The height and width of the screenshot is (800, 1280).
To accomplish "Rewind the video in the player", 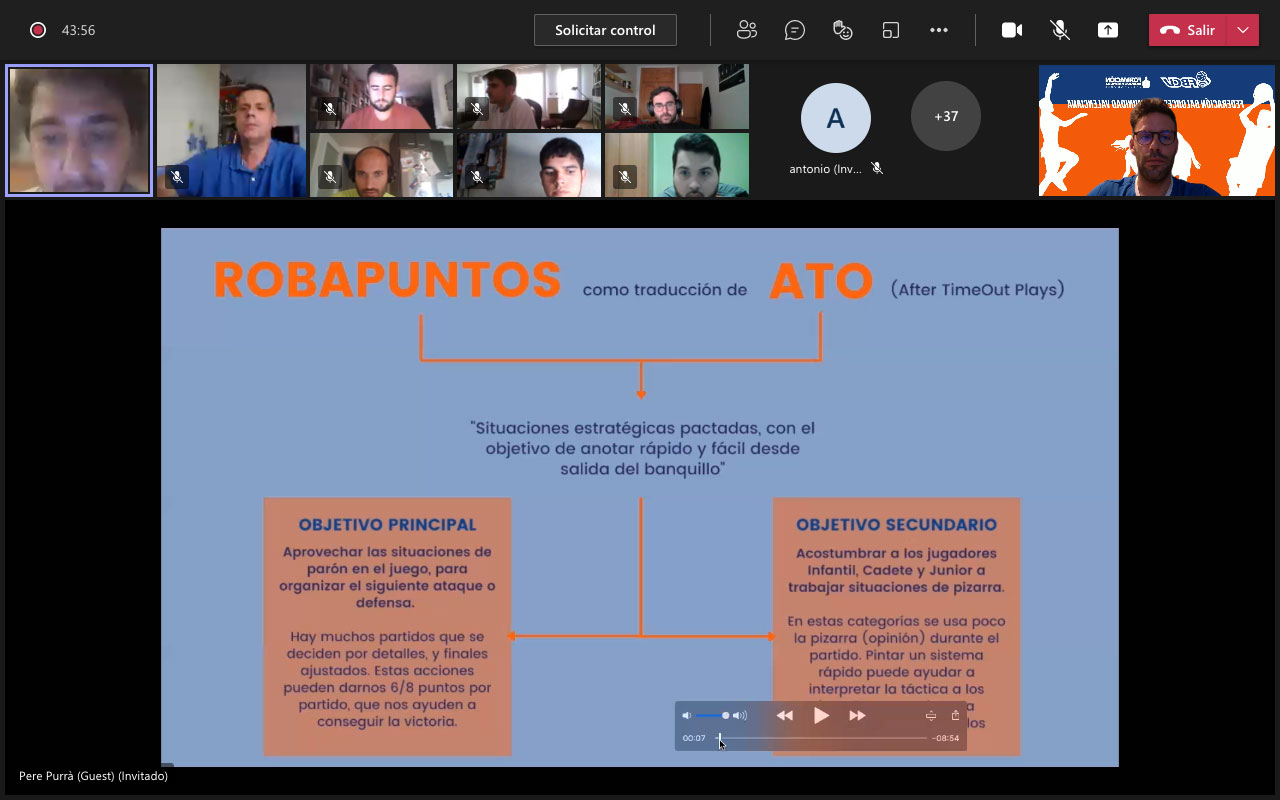I will pyautogui.click(x=785, y=715).
